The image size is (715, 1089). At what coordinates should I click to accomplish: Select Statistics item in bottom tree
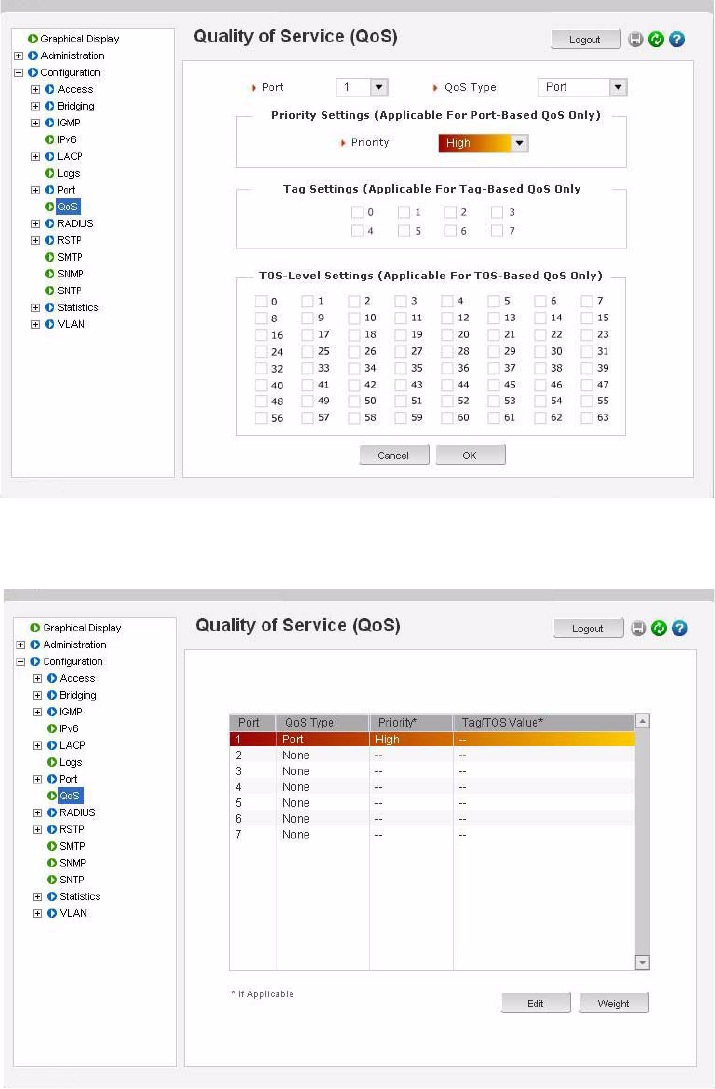80,897
